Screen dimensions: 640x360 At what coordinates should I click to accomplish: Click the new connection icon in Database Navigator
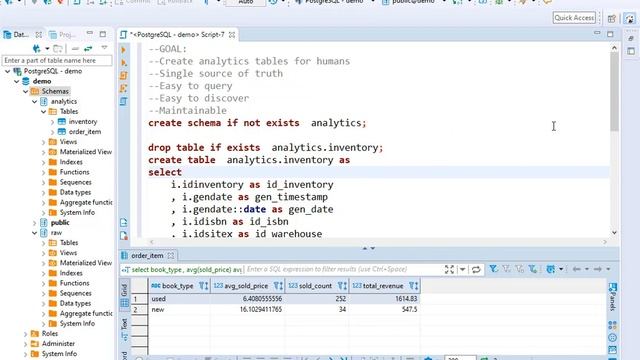tap(37, 49)
